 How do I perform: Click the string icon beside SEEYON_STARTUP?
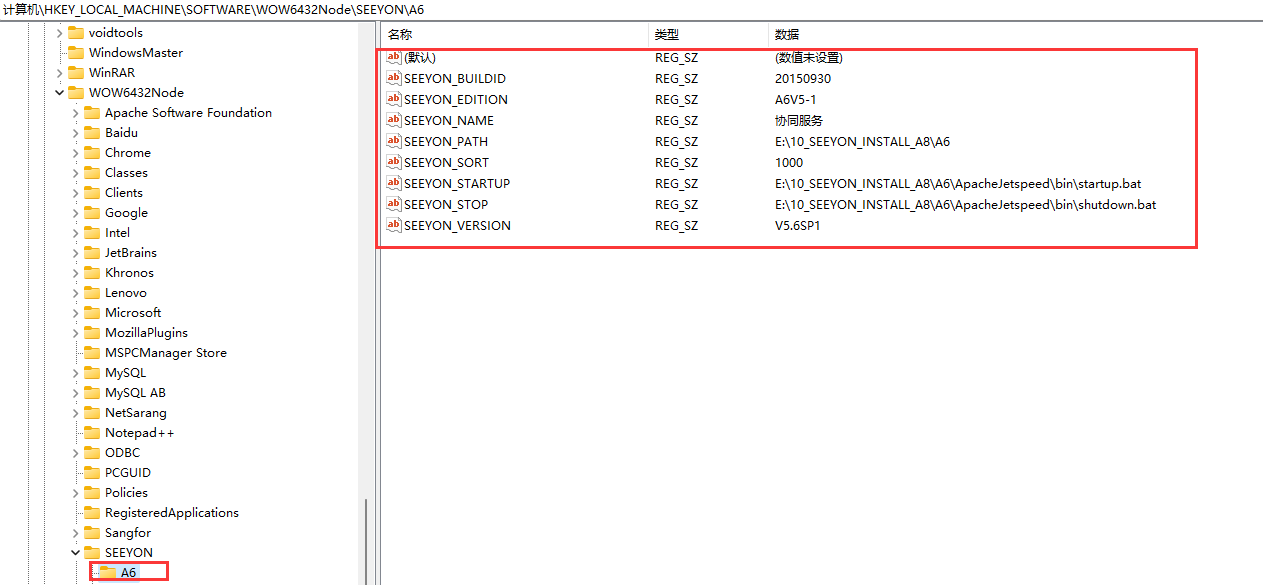[394, 183]
